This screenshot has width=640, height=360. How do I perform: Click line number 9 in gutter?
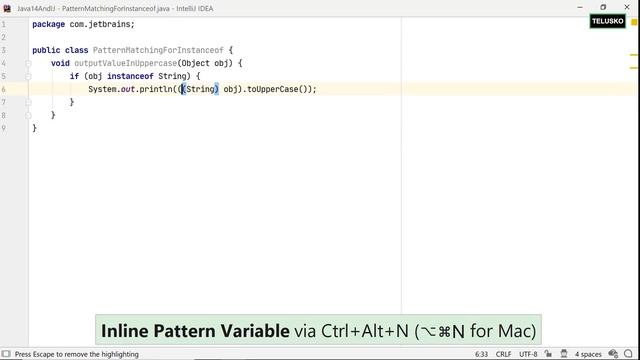(x=4, y=128)
